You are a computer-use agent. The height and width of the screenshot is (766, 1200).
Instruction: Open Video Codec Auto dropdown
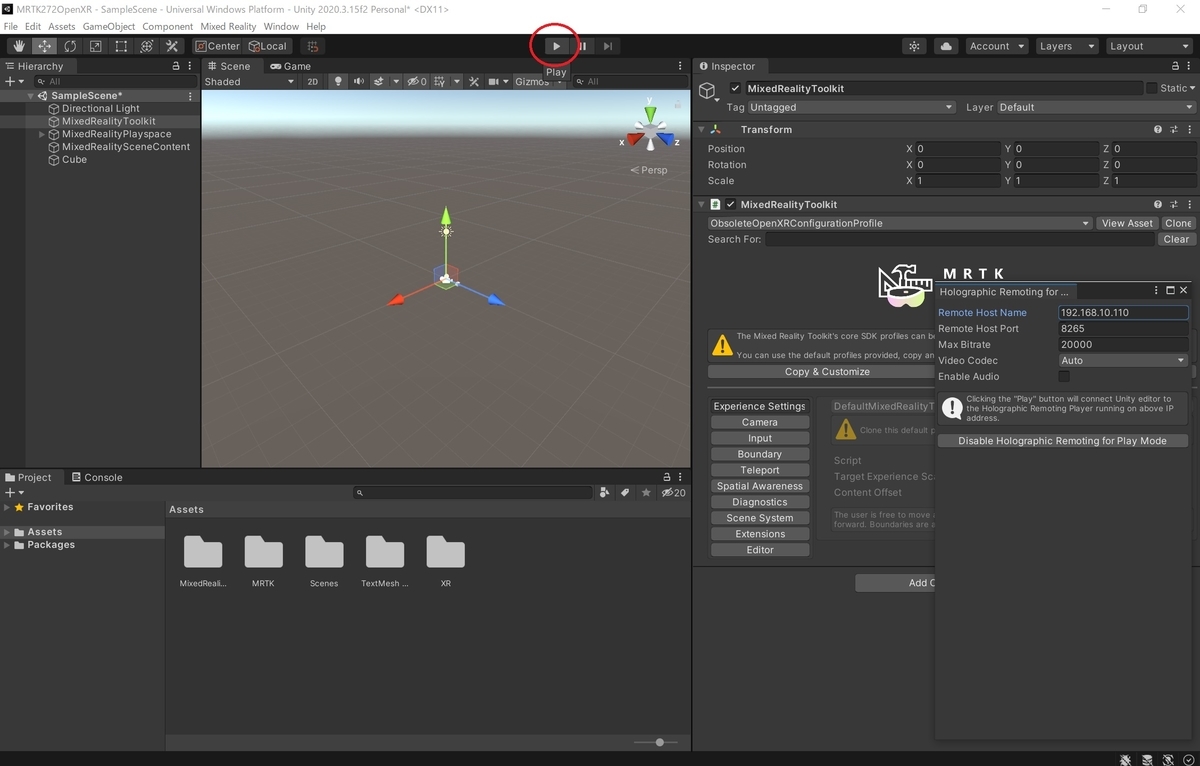pyautogui.click(x=1123, y=360)
